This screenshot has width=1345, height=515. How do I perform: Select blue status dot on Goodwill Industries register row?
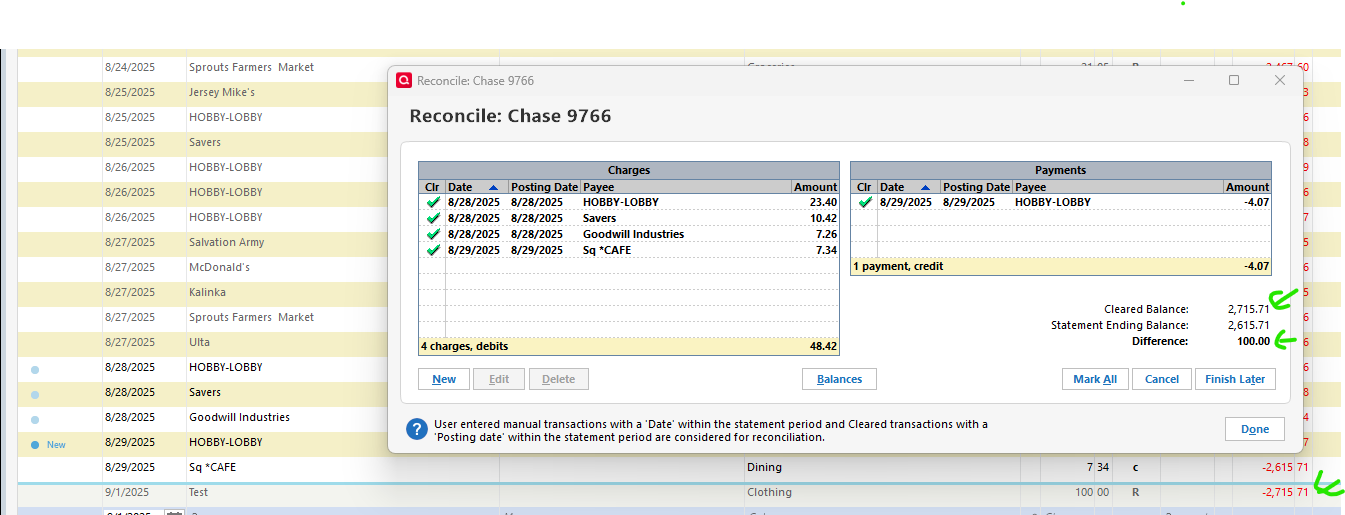pos(35,419)
